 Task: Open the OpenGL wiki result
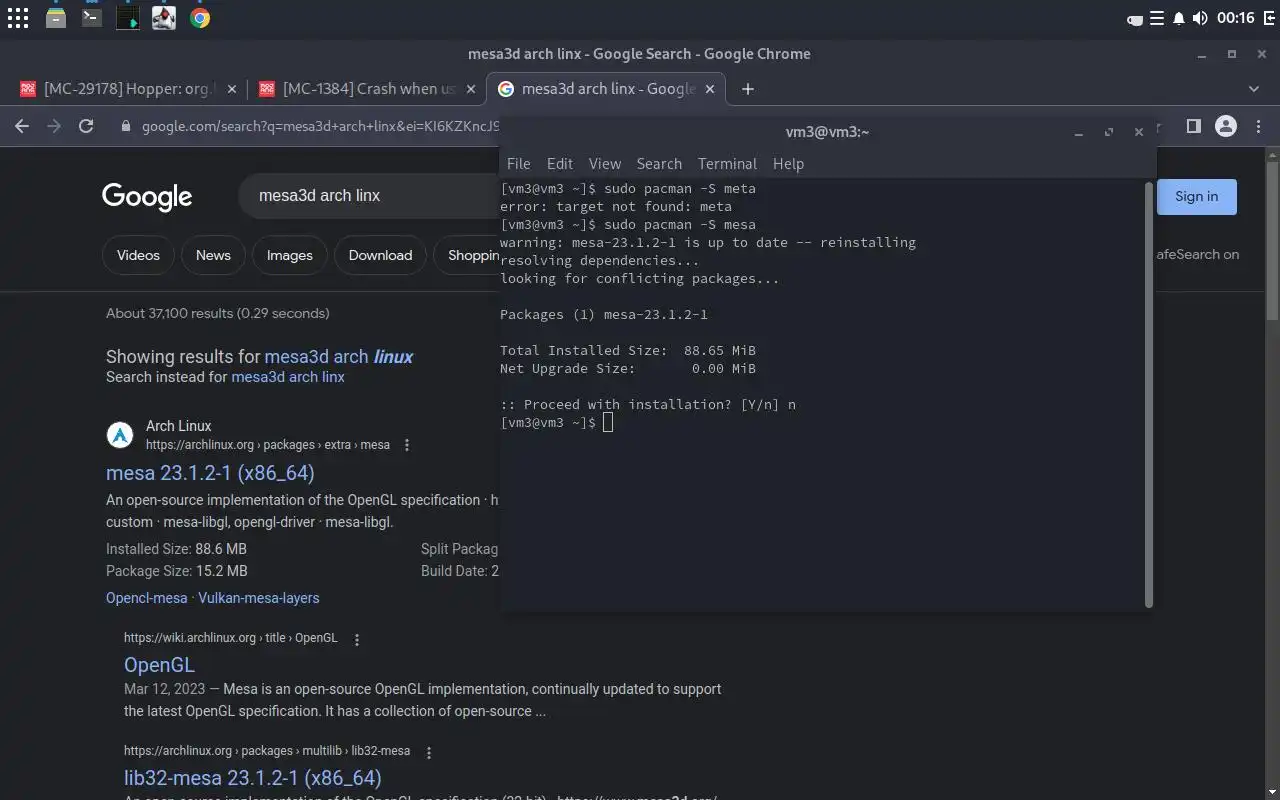pyautogui.click(x=159, y=665)
